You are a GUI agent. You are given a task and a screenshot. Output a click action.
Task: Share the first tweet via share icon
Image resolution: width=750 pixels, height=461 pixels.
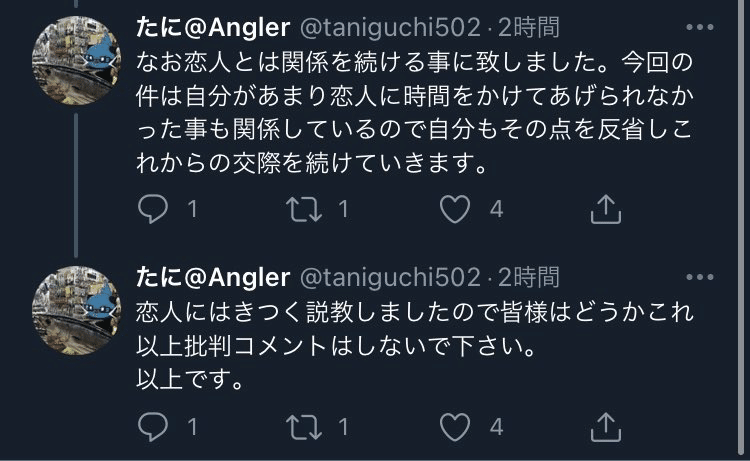click(606, 209)
